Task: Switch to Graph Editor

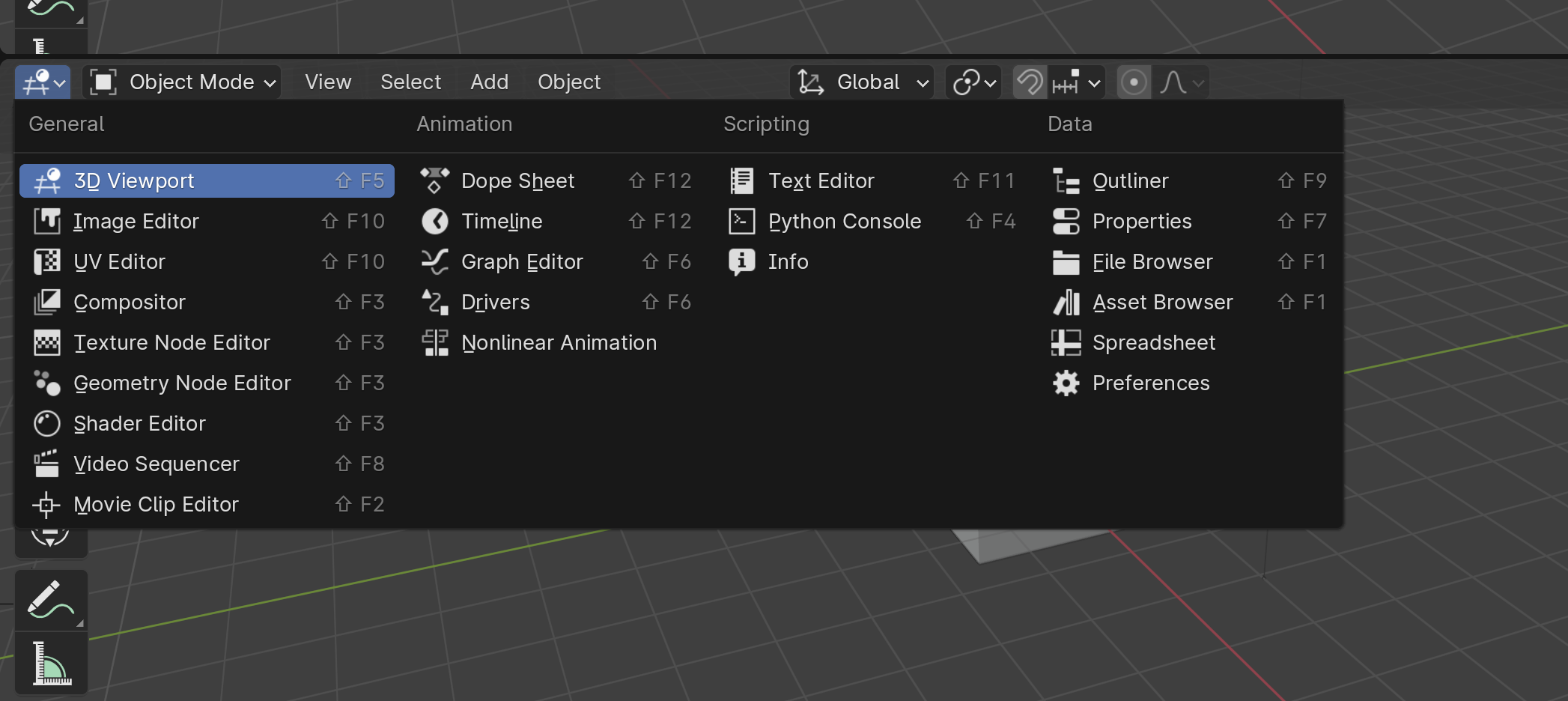Action: 556,261
